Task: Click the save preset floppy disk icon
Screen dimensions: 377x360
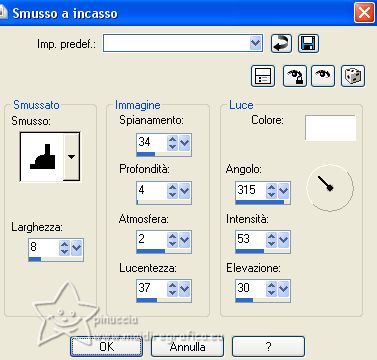Action: (308, 44)
